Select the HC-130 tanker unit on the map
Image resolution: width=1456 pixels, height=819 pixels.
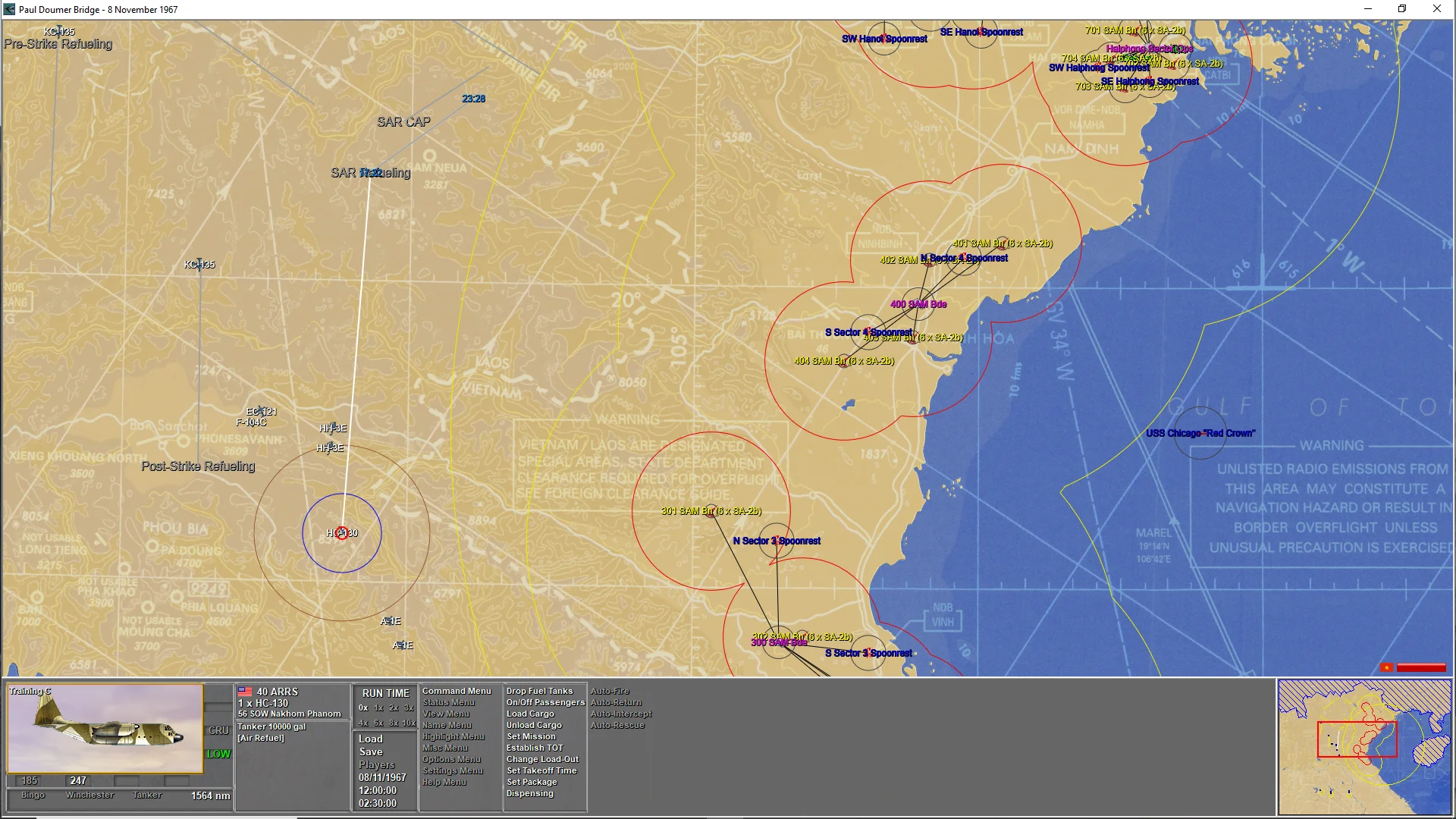click(x=342, y=533)
